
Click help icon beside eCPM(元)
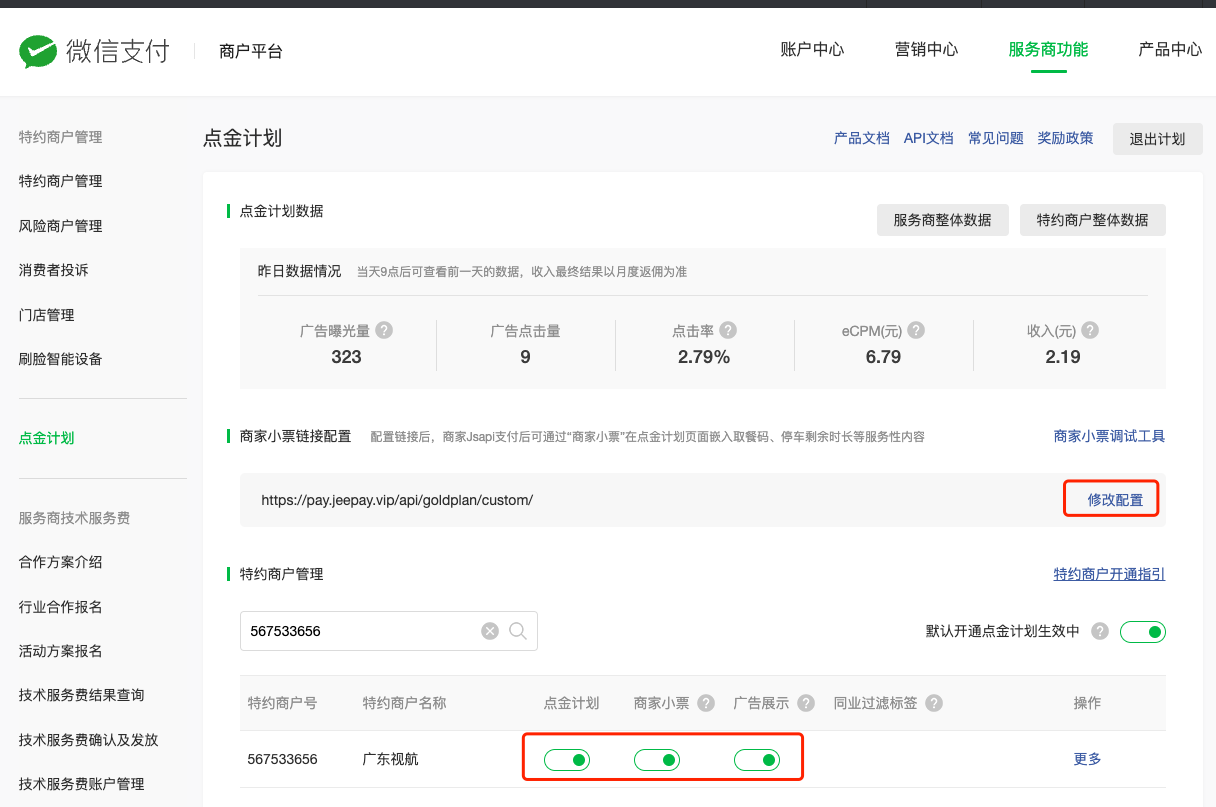tap(915, 330)
